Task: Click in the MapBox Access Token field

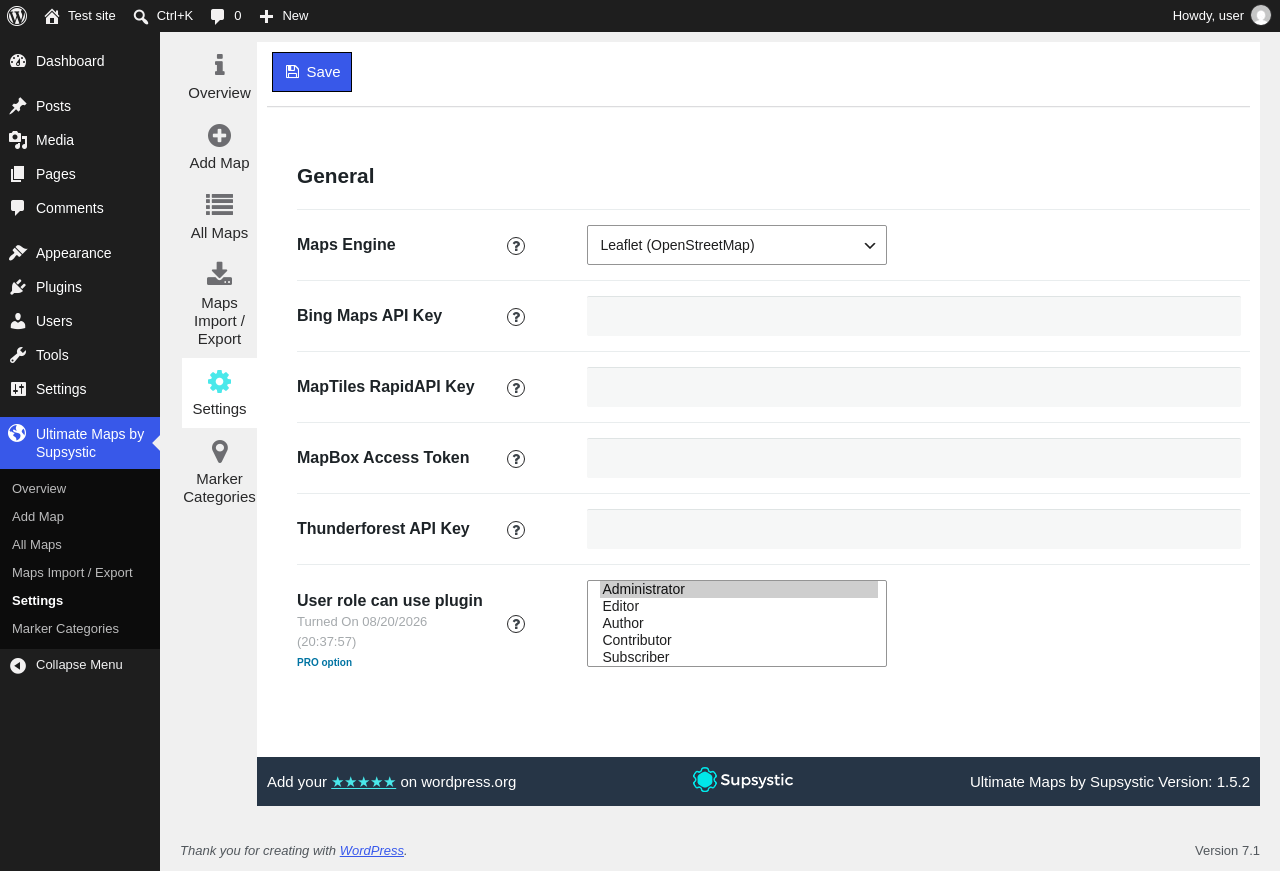Action: (914, 458)
